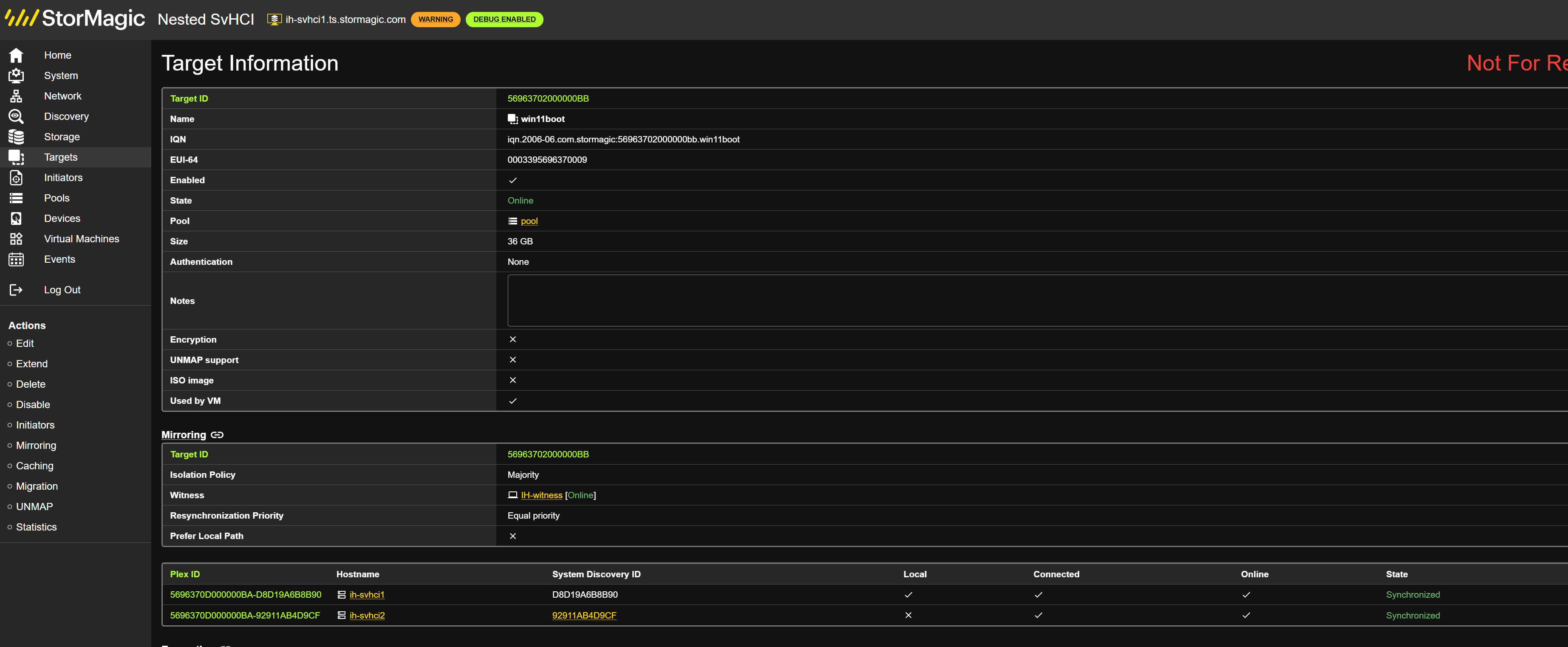Click the StorMagic logo
Viewport: 1568px width, 647px height.
(75, 19)
